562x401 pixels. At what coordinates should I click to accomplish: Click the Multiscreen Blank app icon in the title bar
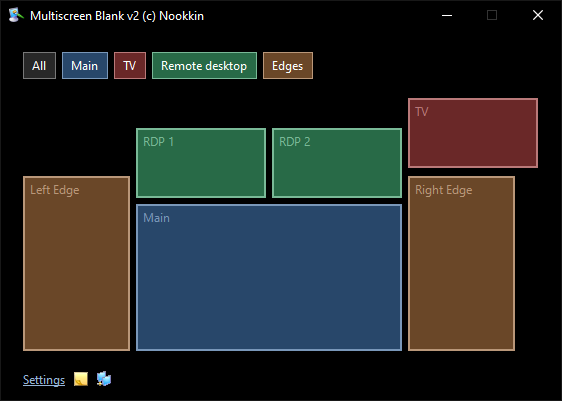point(16,15)
